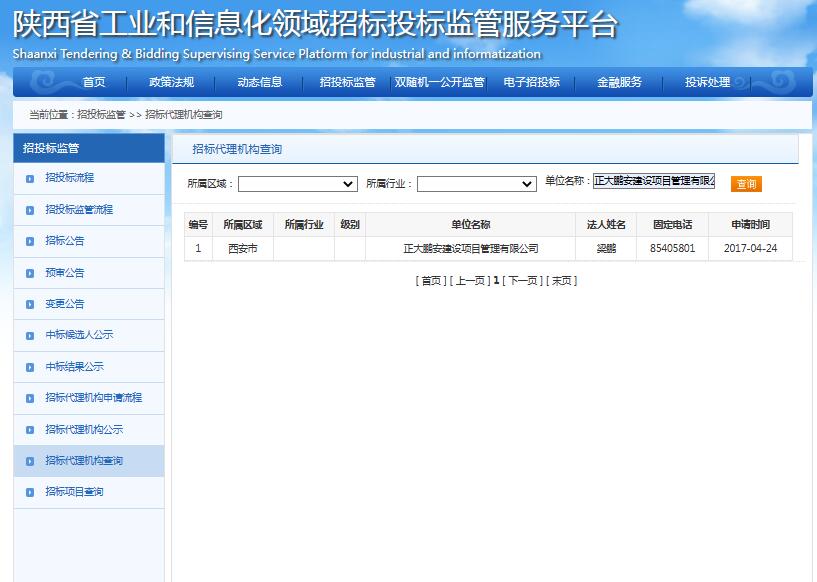Select 金融服务 in the navigation bar
This screenshot has width=817, height=582.
coord(617,82)
